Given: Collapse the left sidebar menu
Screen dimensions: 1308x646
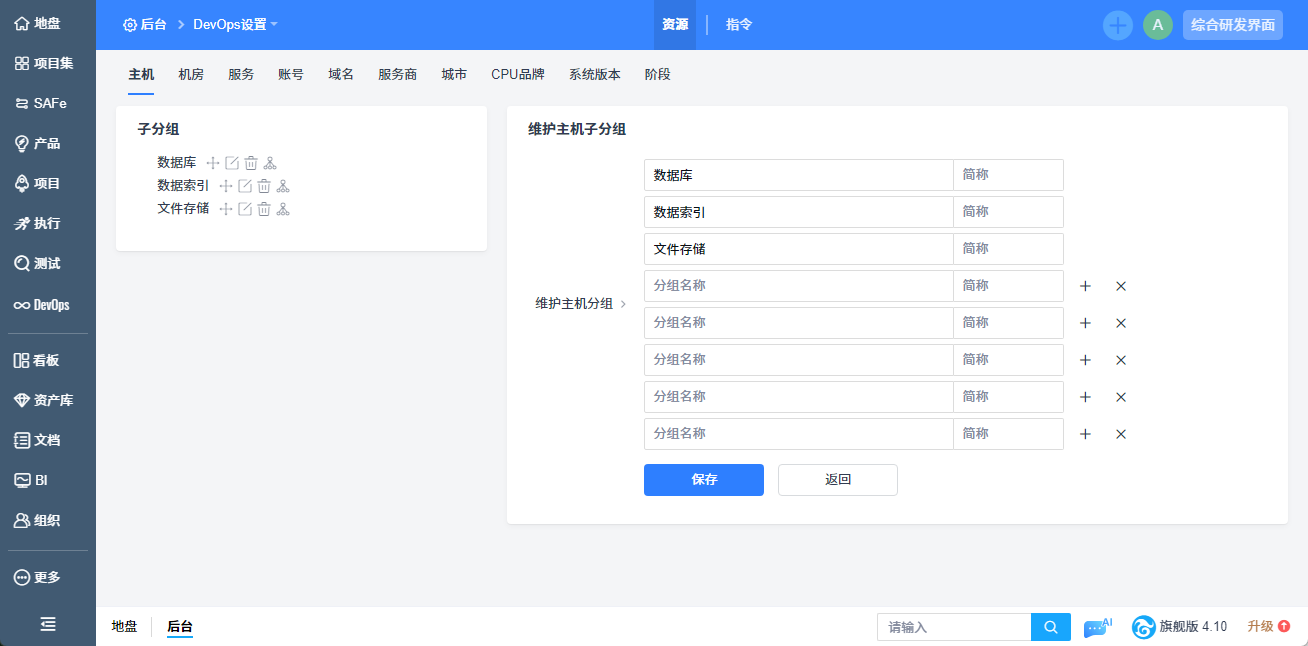Looking at the screenshot, I should pyautogui.click(x=48, y=624).
